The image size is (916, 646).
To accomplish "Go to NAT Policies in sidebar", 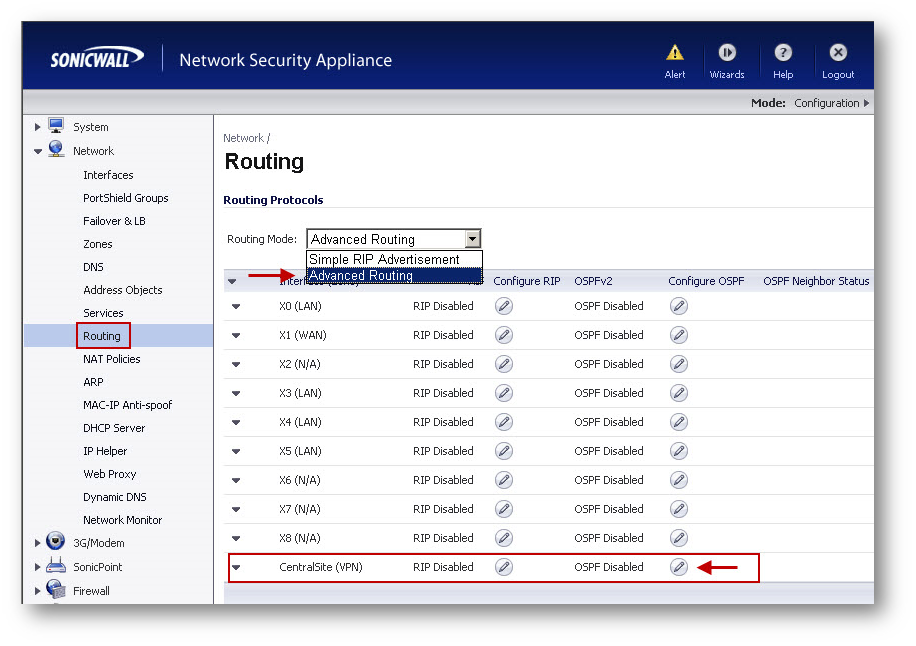I will (x=111, y=359).
